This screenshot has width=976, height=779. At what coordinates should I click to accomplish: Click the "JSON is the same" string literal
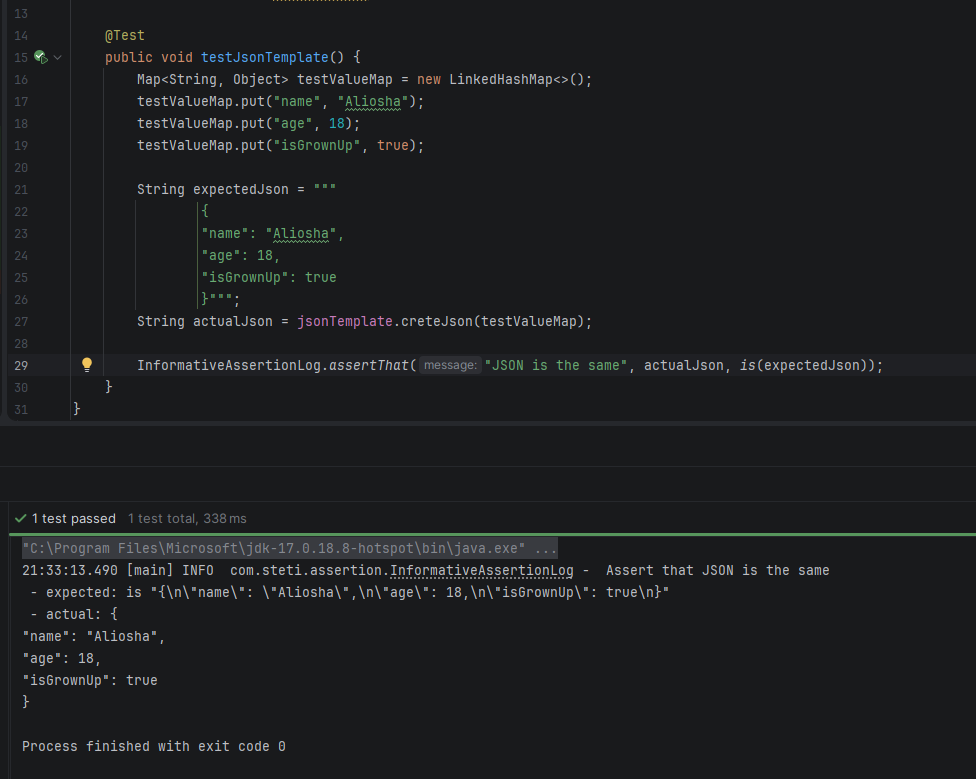point(556,365)
